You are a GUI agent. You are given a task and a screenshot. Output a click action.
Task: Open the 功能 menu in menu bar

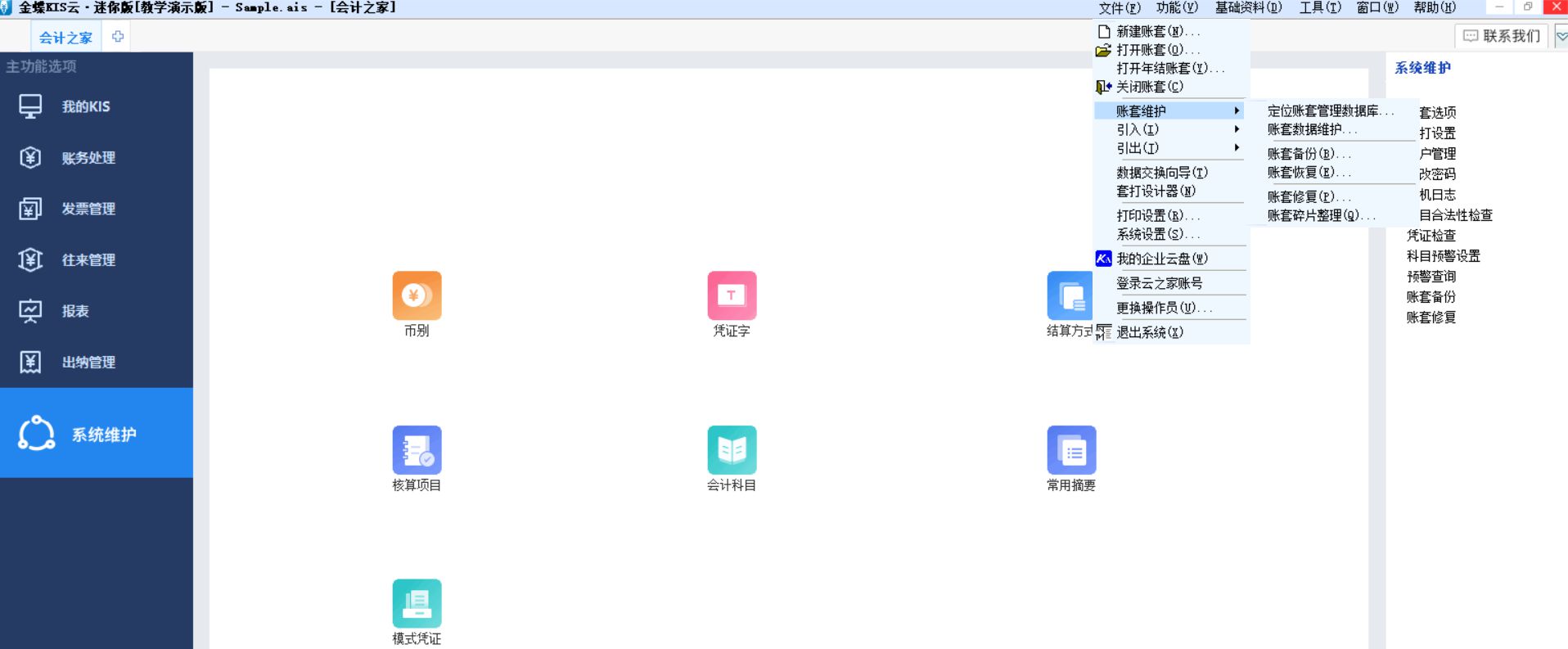pos(1177,8)
